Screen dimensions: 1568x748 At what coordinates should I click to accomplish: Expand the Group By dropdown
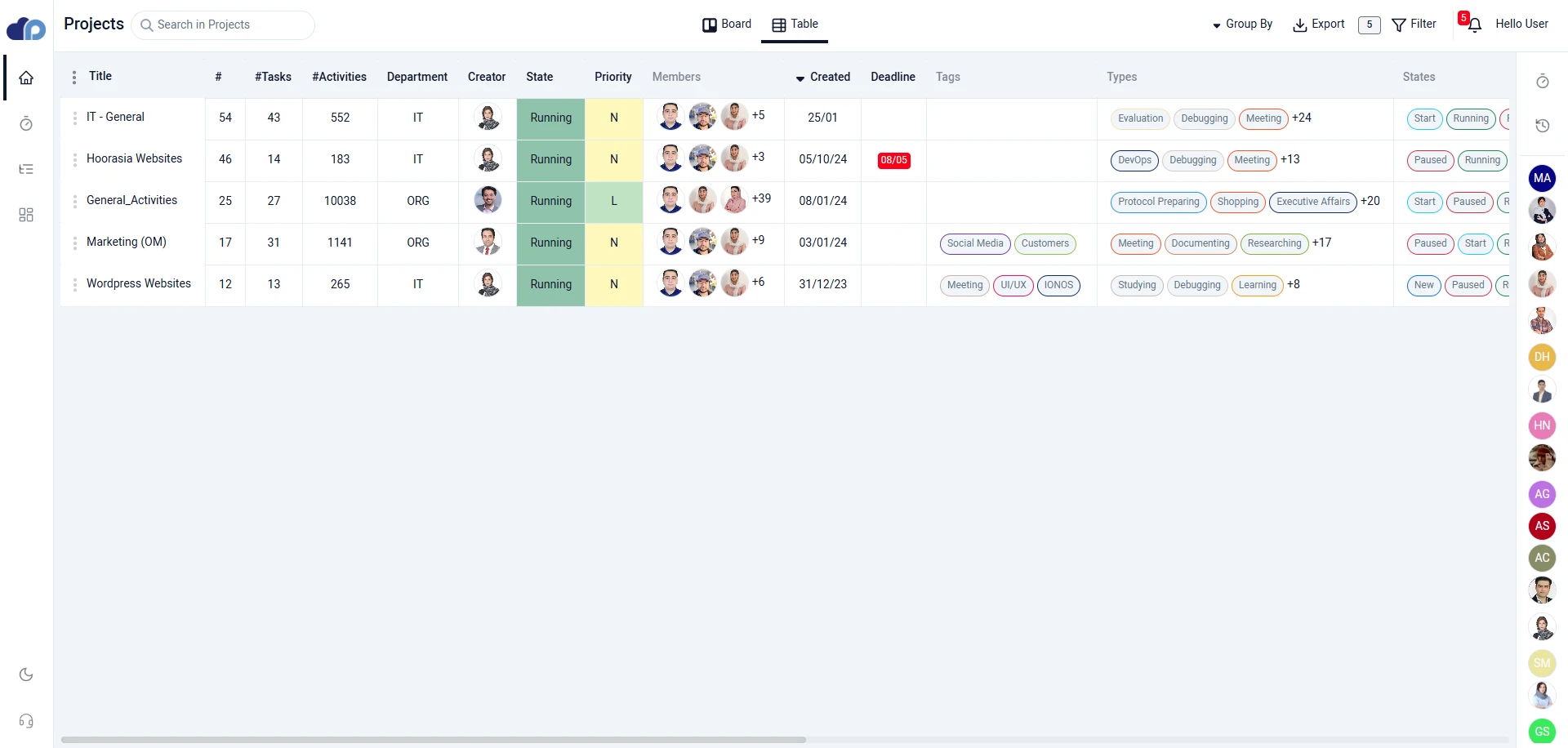[x=1242, y=24]
